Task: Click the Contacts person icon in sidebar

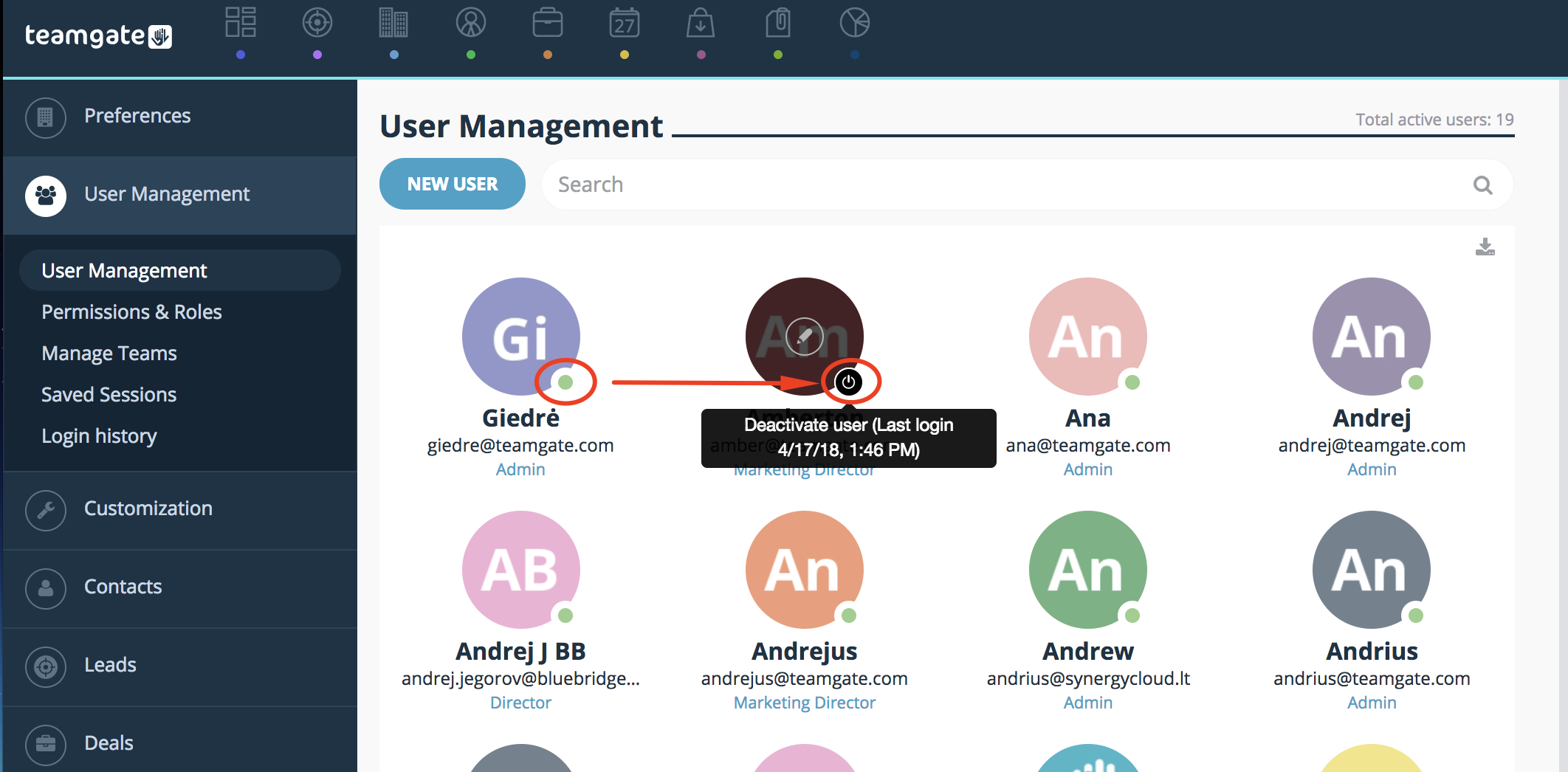Action: 46,588
